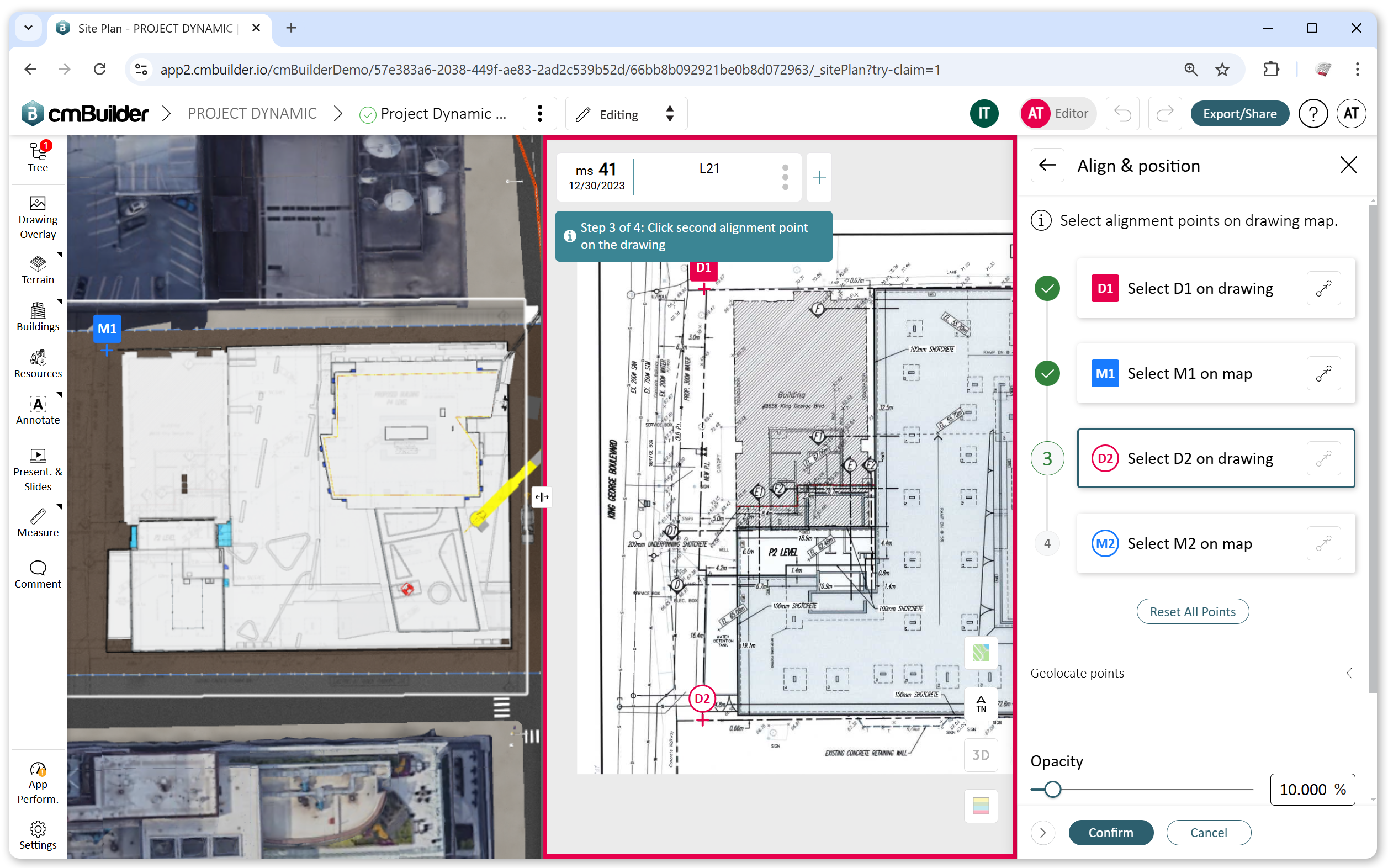Open L21 milestone three-dot menu
This screenshot has width=1388, height=868.
785,177
